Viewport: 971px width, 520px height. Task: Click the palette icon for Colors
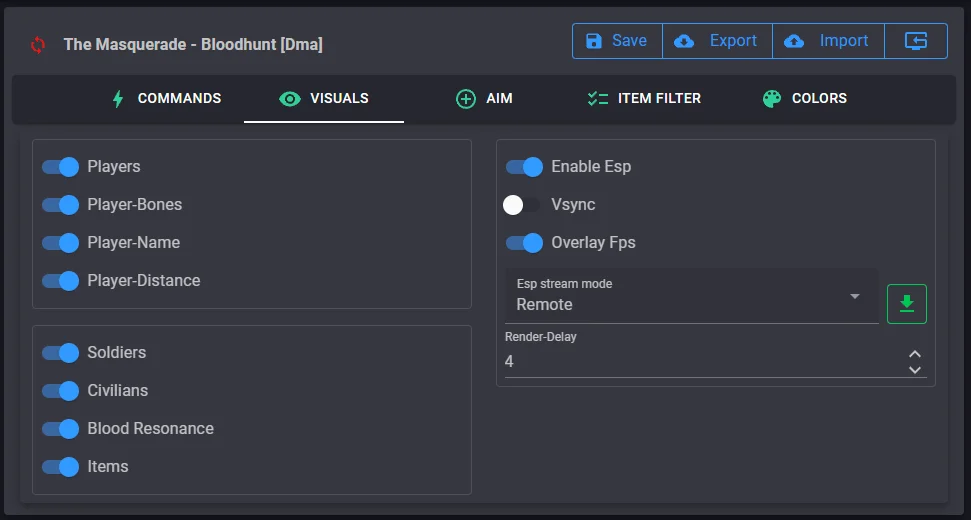771,99
